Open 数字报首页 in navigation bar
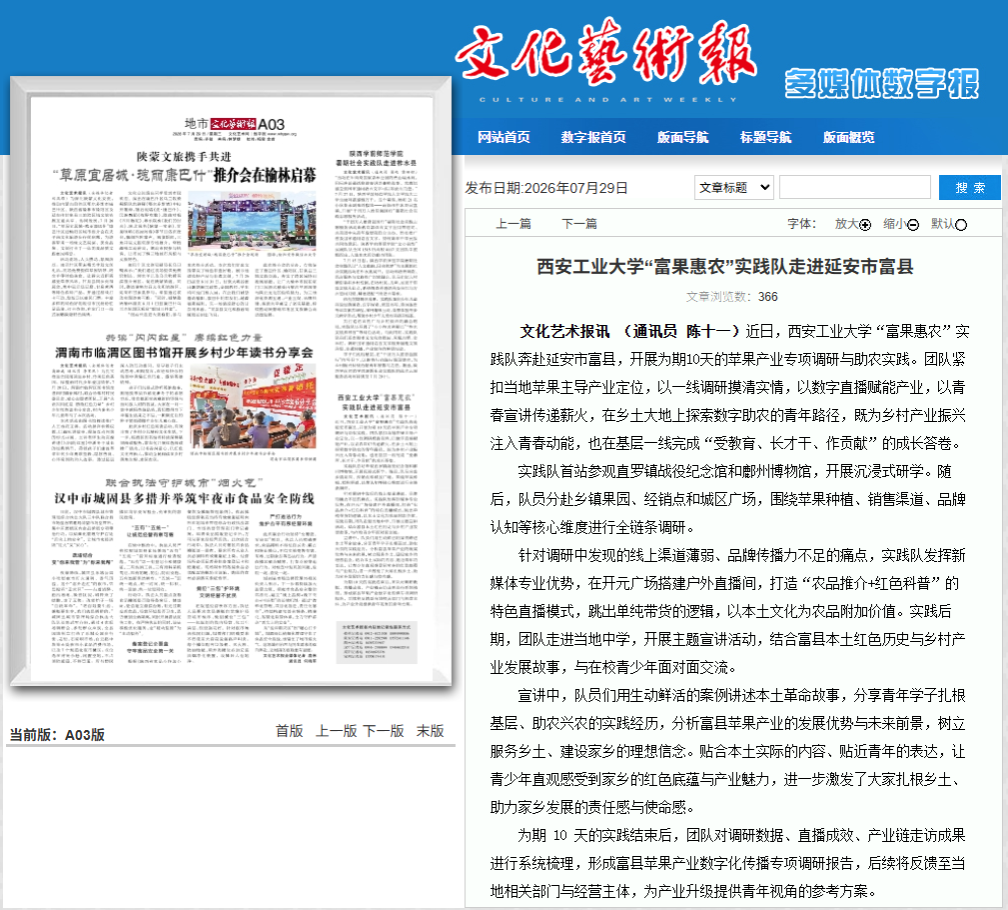 pyautogui.click(x=593, y=137)
